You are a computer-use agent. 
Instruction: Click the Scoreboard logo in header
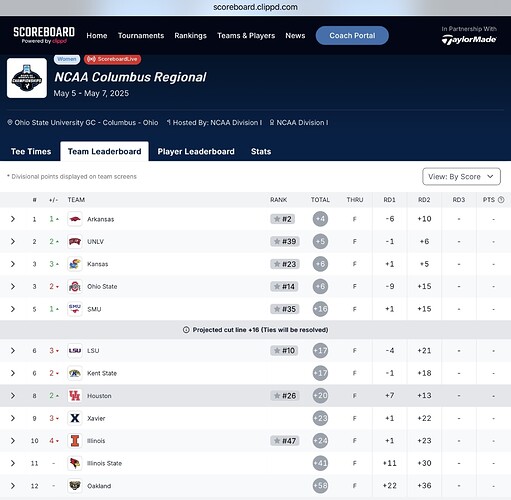[44, 35]
